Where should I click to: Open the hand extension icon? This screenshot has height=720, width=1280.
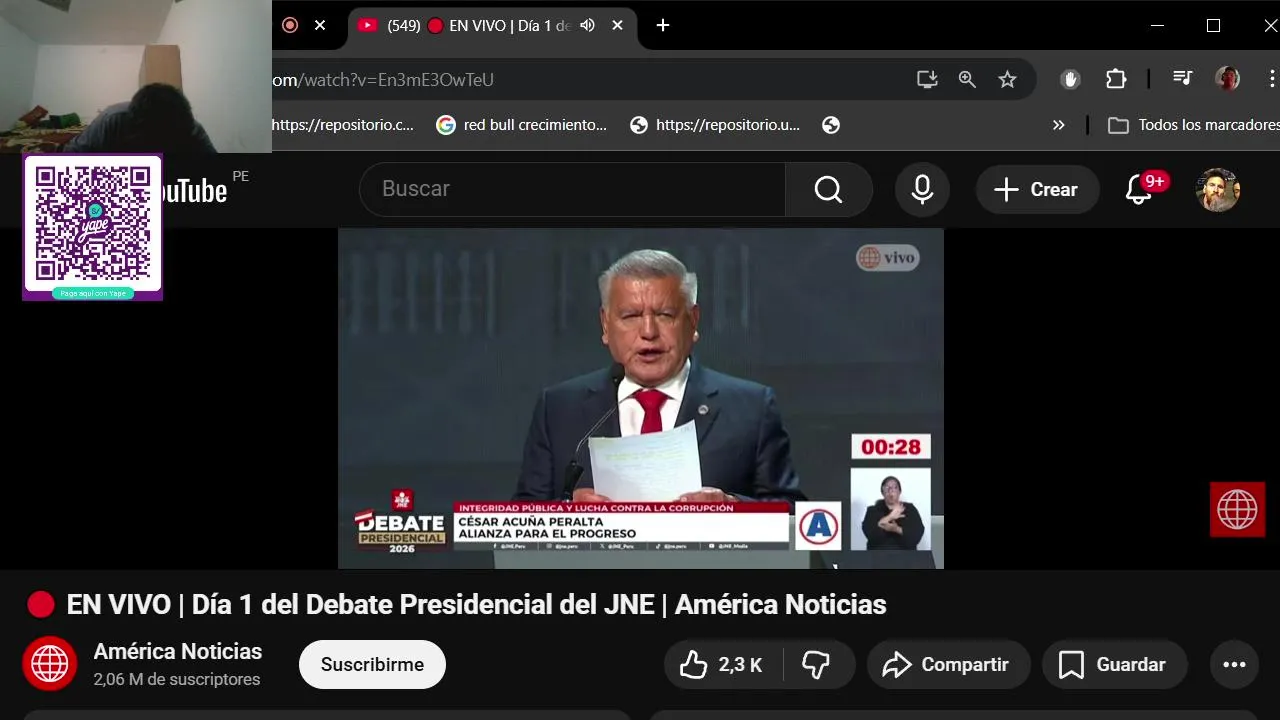point(1070,80)
